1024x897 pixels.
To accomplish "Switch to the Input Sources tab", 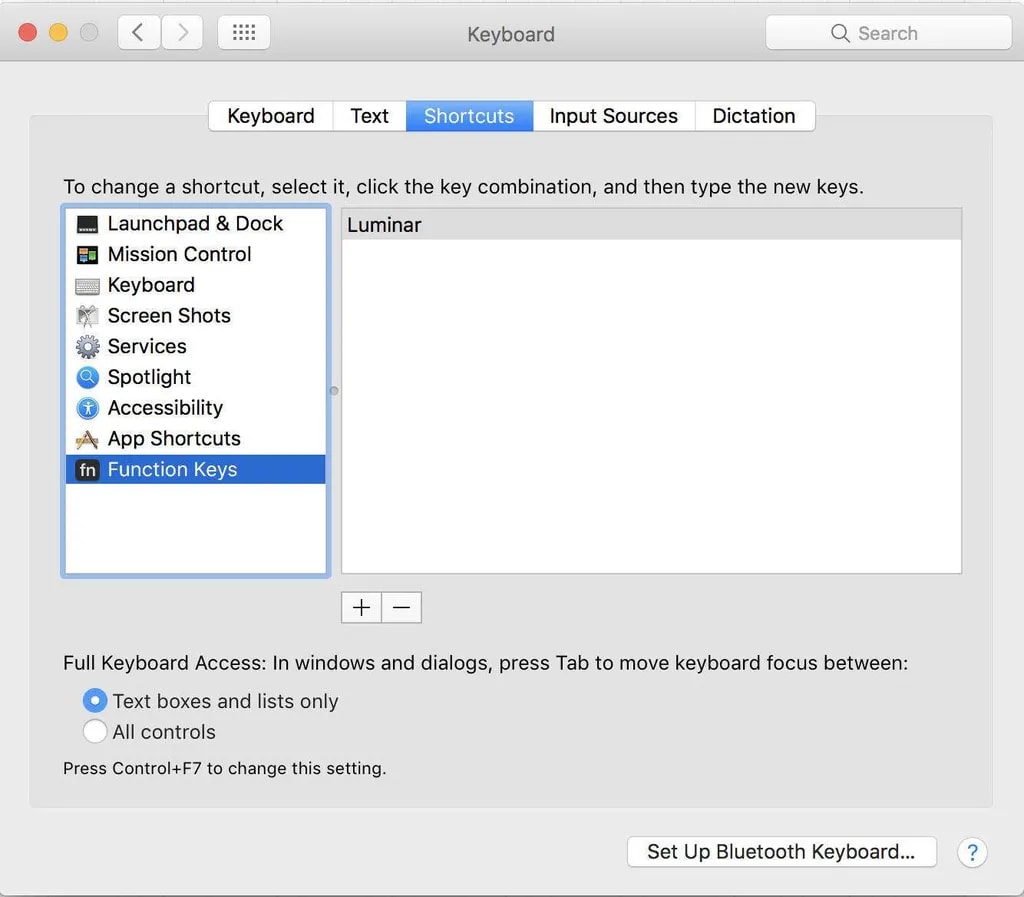I will (x=613, y=116).
